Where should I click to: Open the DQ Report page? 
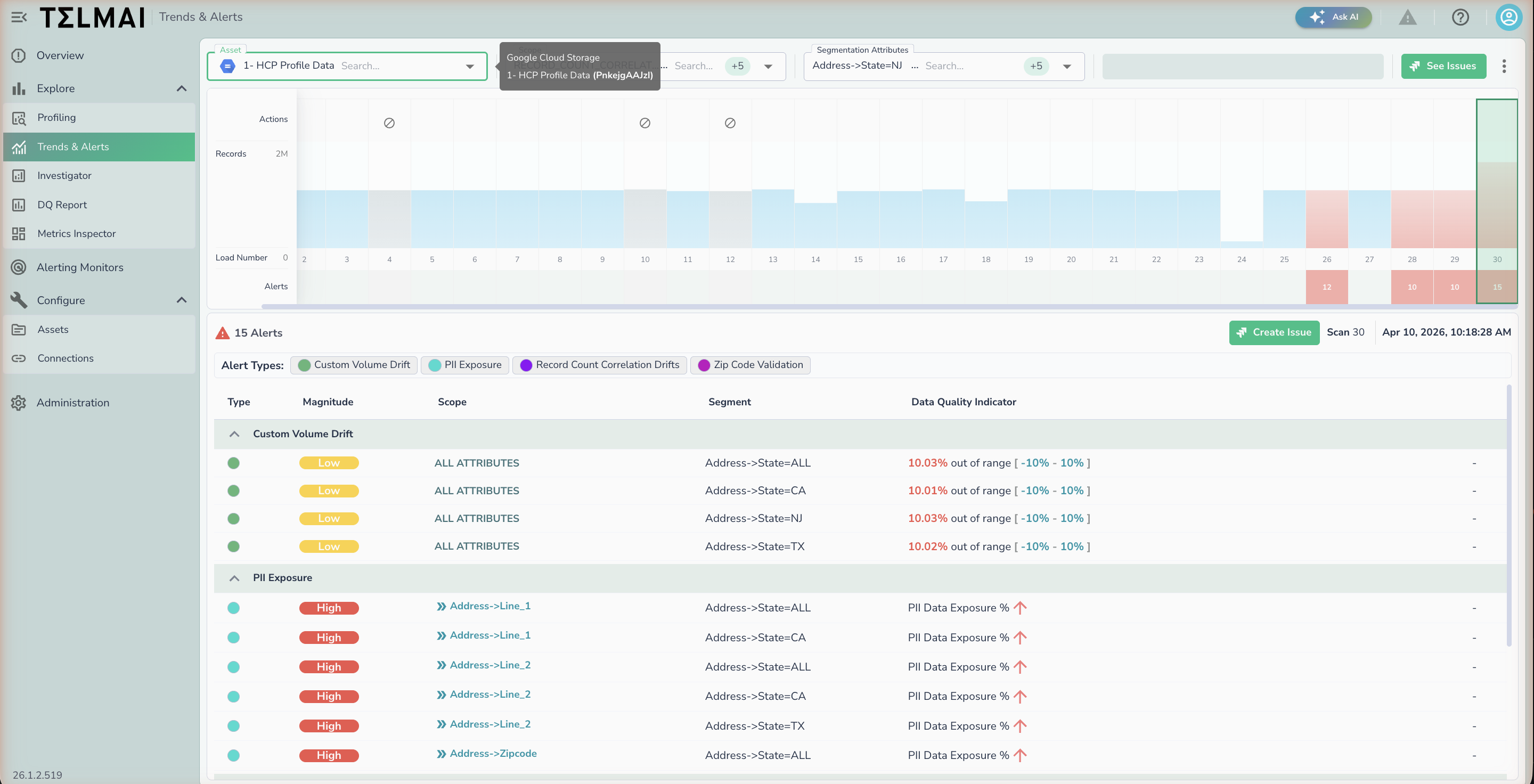click(62, 204)
